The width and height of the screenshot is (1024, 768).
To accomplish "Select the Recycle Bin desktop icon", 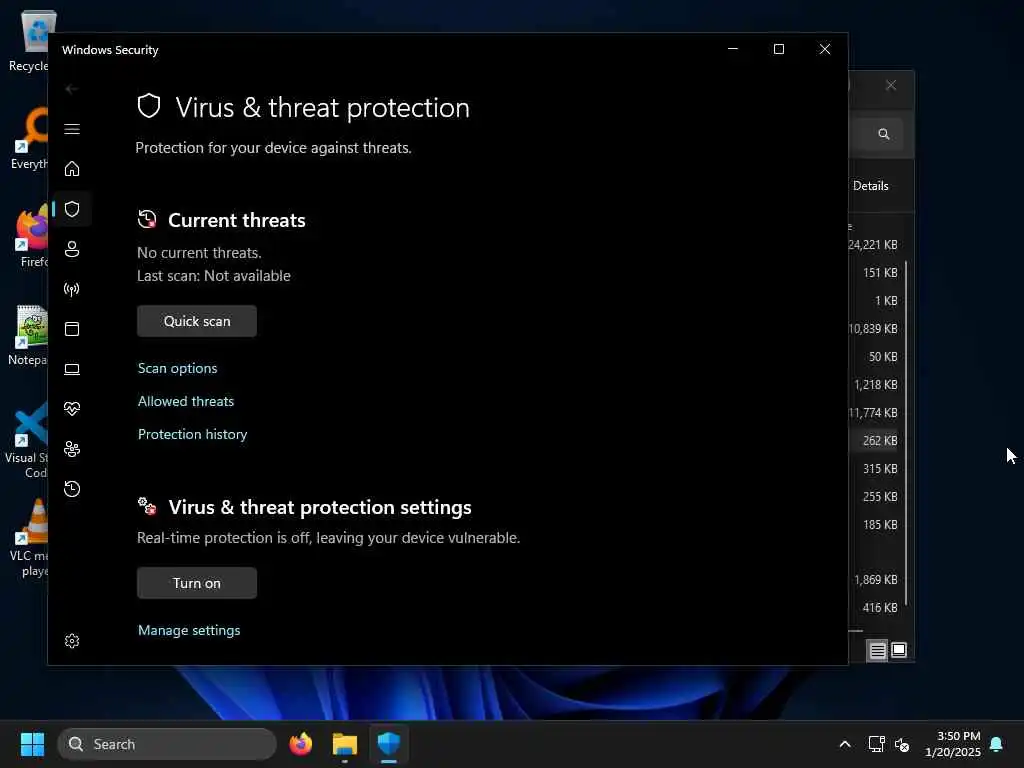I will [28, 40].
